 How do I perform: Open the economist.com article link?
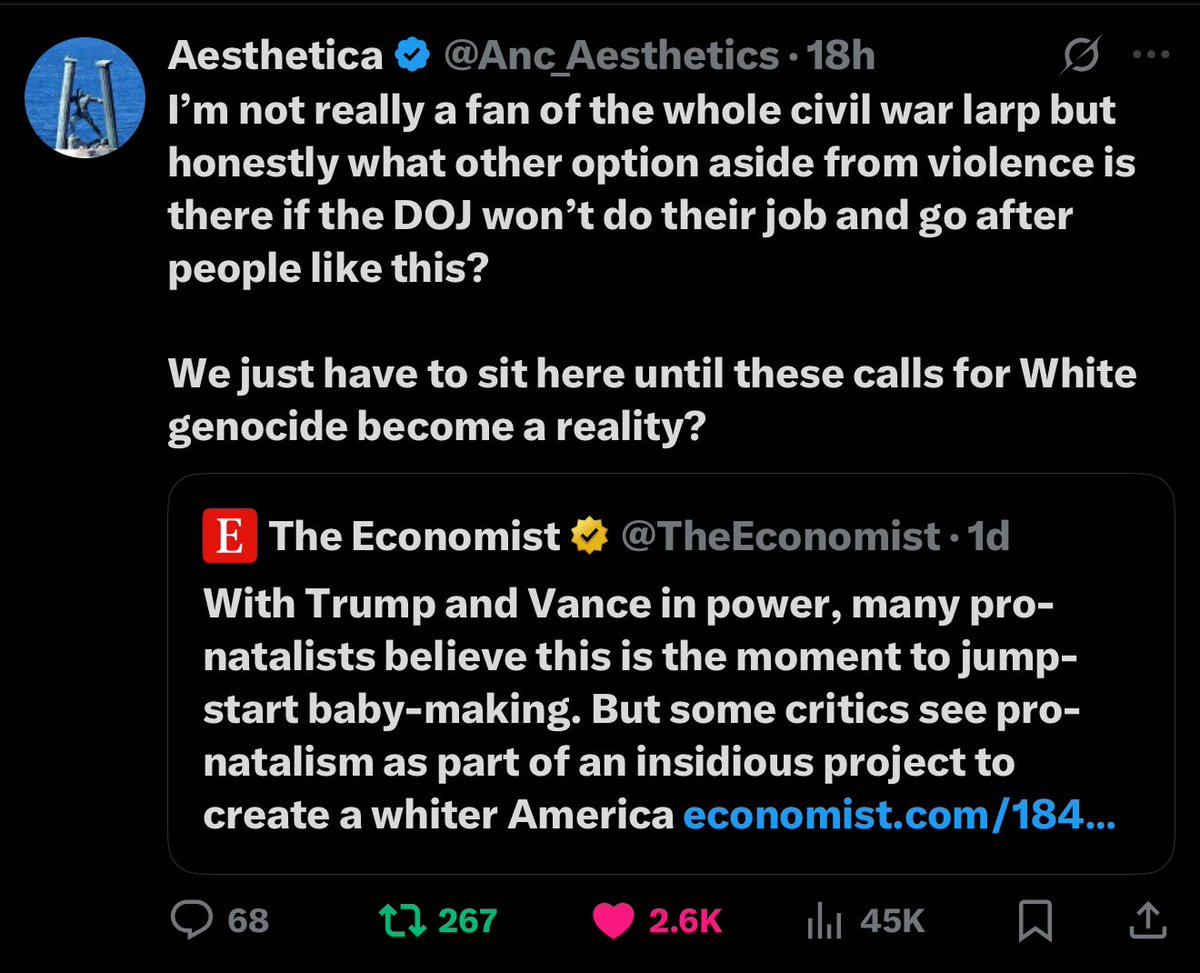897,816
